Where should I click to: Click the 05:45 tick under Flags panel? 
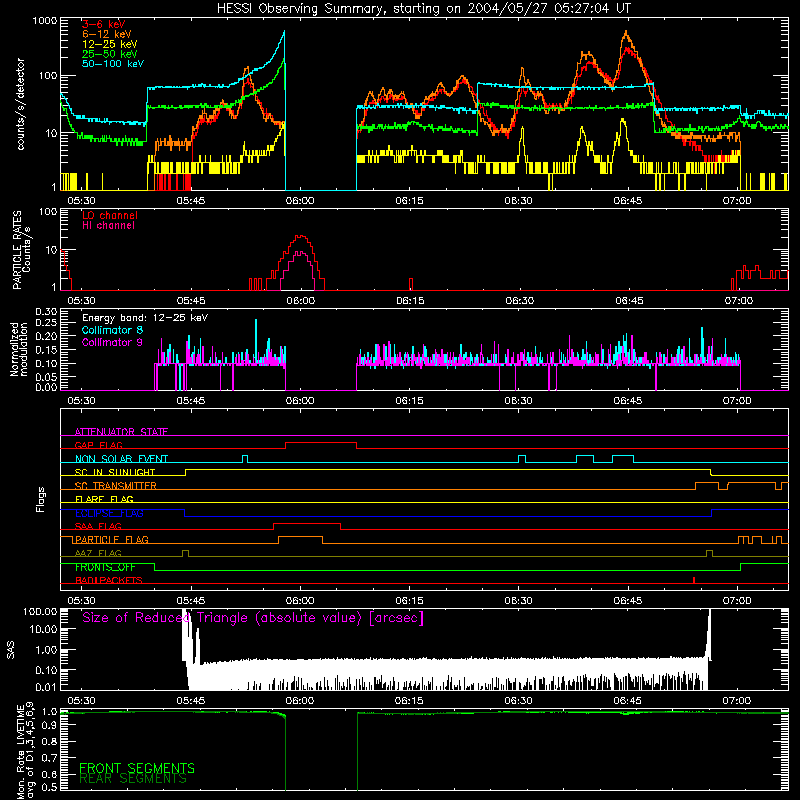point(191,601)
